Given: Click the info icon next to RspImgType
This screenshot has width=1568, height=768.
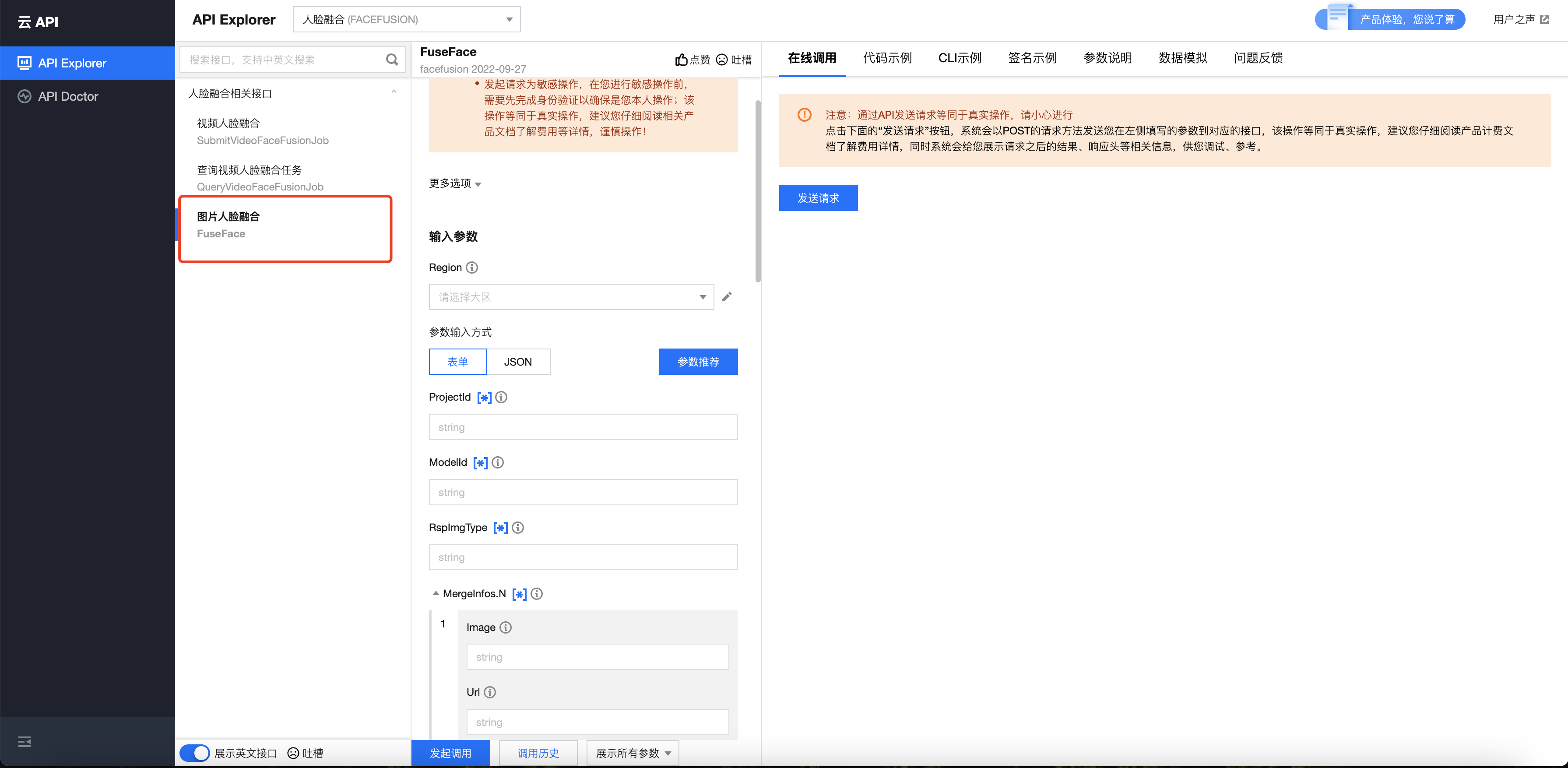Looking at the screenshot, I should [x=517, y=528].
